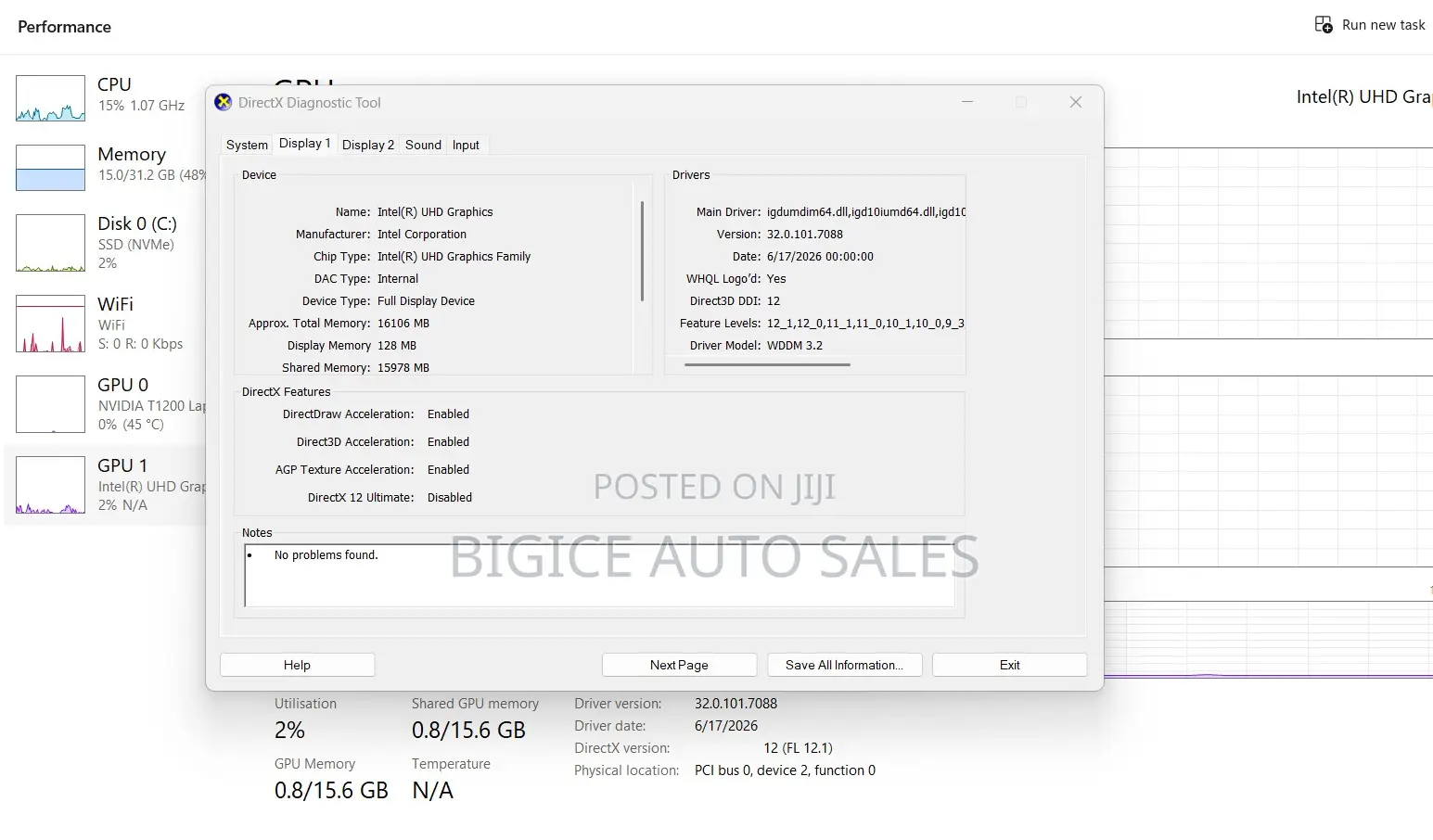This screenshot has height=840, width=1433.
Task: Click 'No problems found.' note text
Action: (x=326, y=554)
